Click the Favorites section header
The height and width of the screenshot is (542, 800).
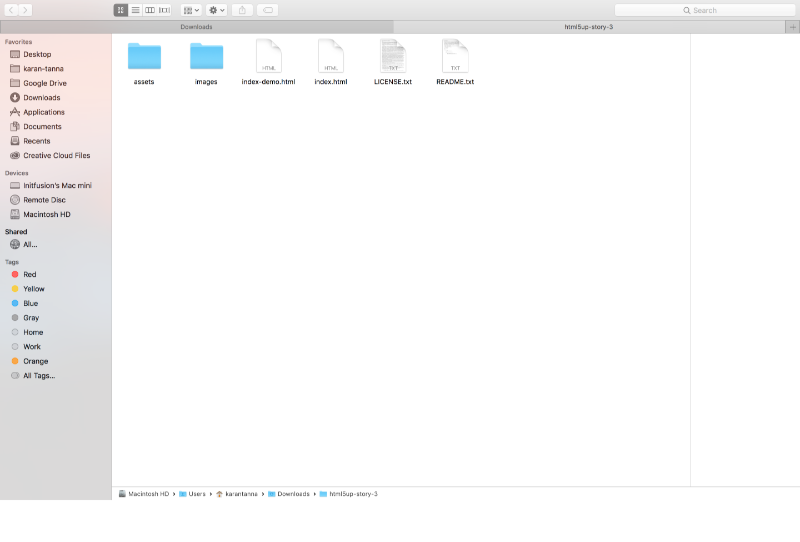[x=18, y=42]
